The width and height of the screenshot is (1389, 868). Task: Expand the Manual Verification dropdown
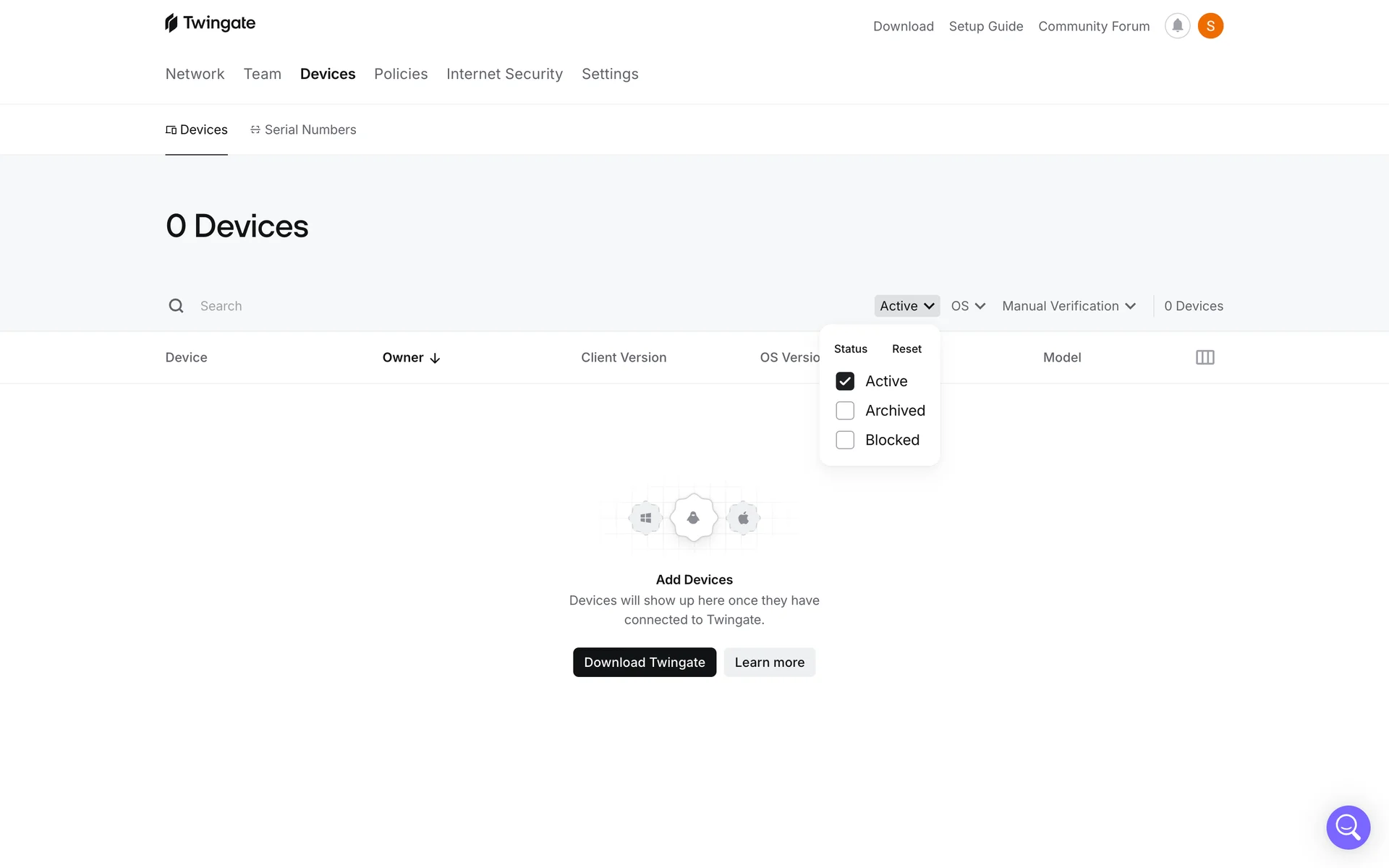(x=1069, y=306)
